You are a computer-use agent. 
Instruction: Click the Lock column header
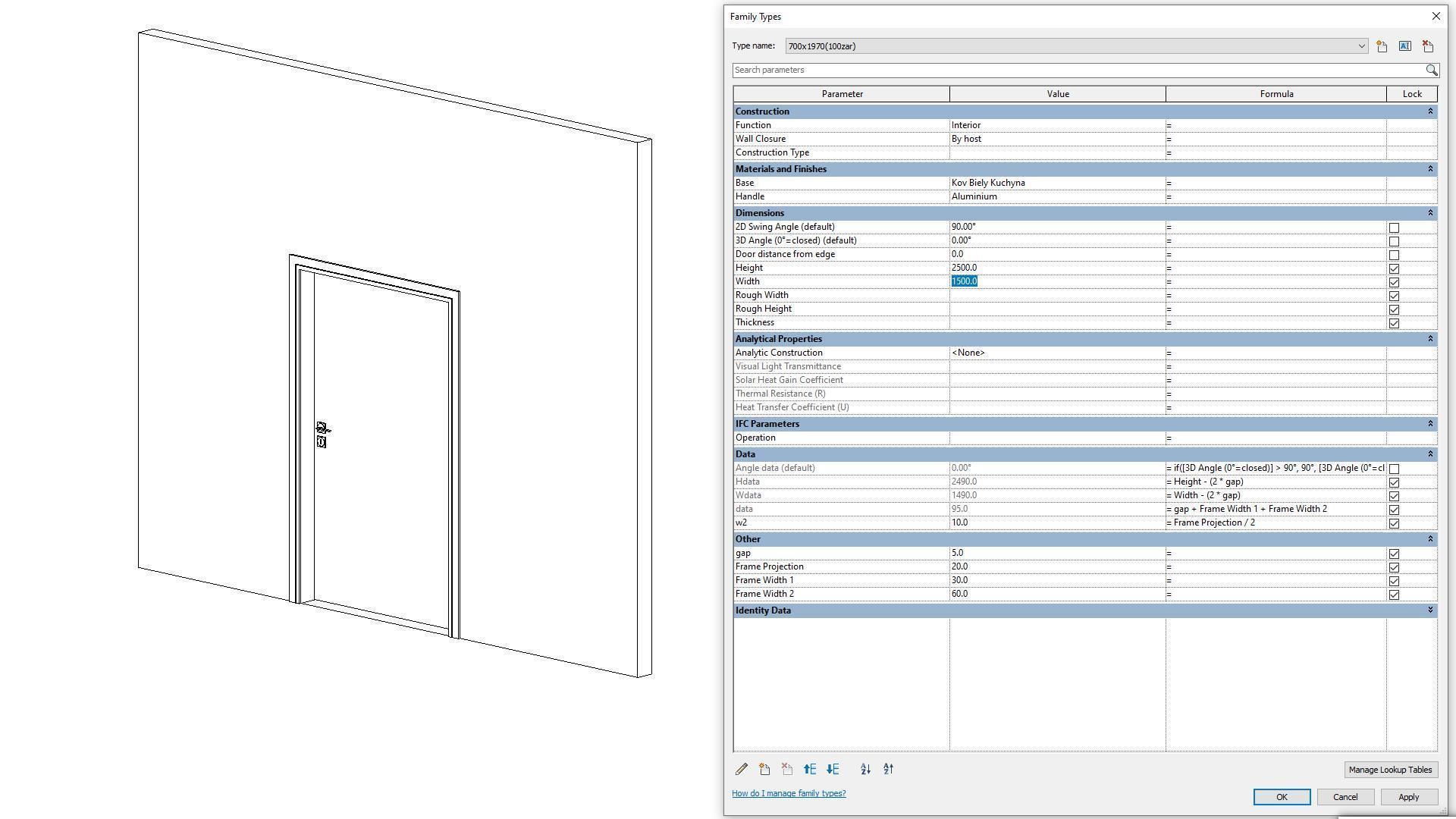[1412, 94]
